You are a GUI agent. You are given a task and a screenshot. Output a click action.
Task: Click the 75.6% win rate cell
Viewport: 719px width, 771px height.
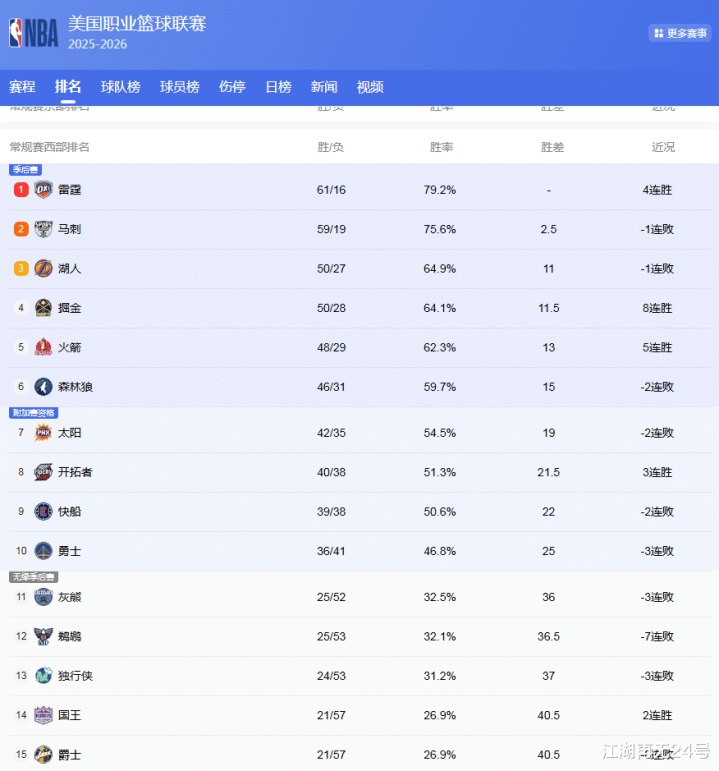(x=440, y=229)
